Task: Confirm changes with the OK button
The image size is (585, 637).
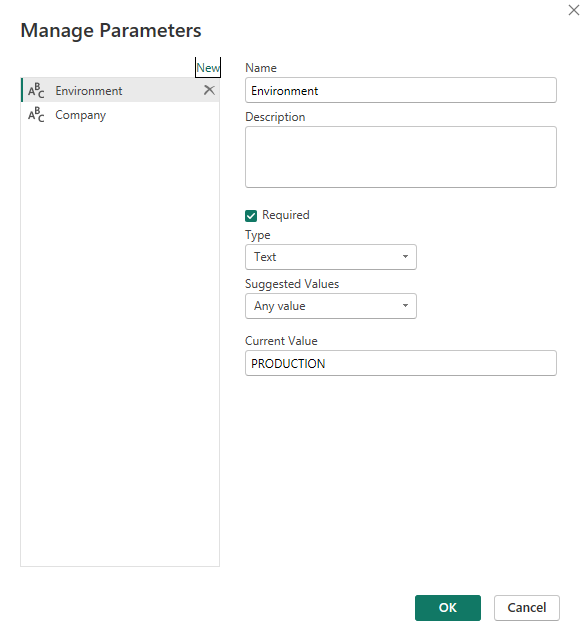Action: (x=448, y=608)
